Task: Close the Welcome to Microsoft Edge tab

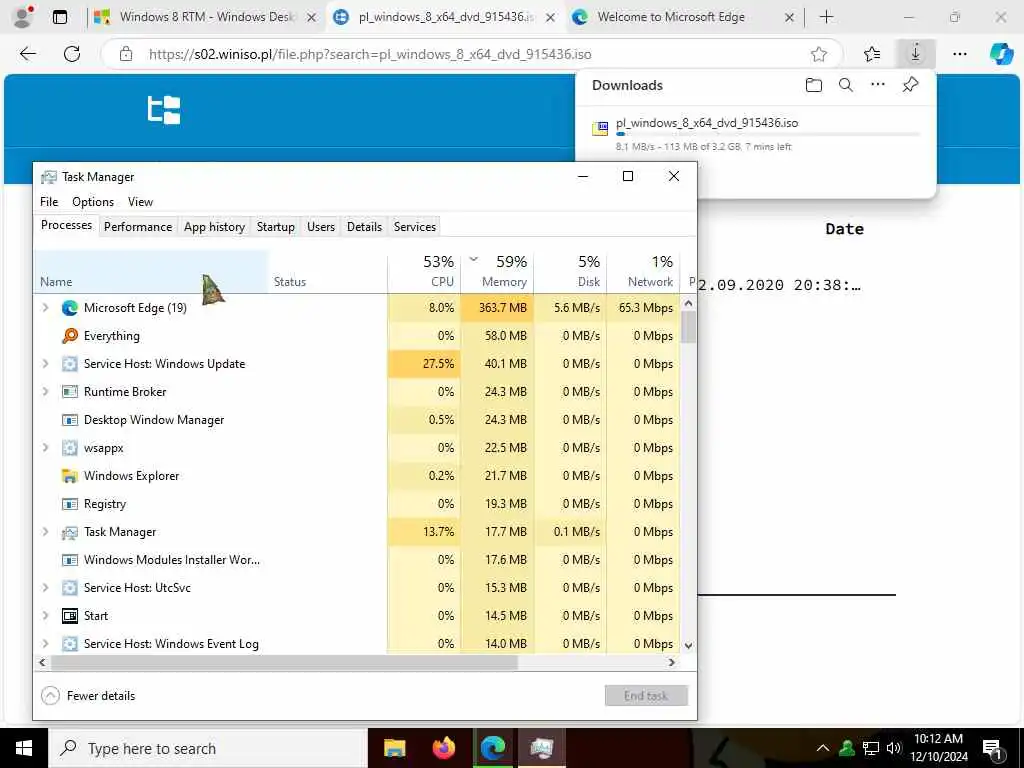Action: pyautogui.click(x=789, y=18)
